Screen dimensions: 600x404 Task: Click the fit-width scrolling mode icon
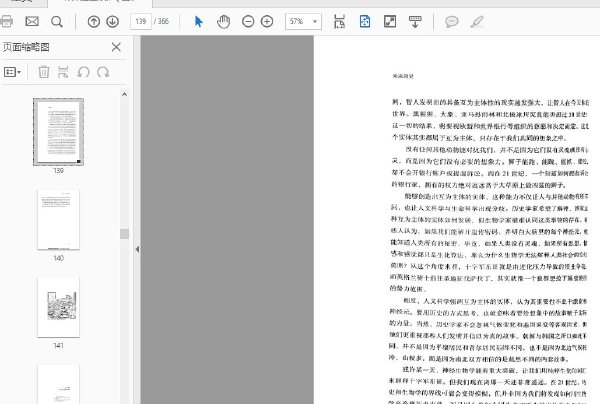[x=339, y=21]
